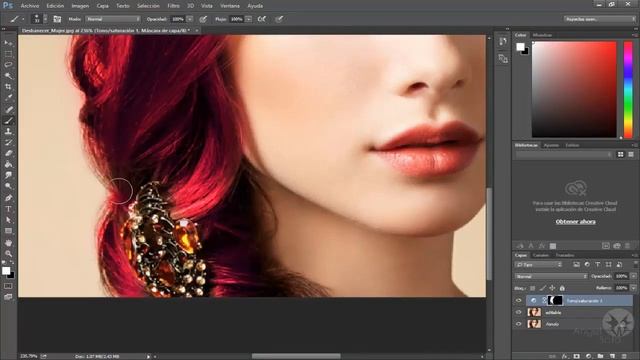Select the Clone Stamp tool

[x=8, y=131]
